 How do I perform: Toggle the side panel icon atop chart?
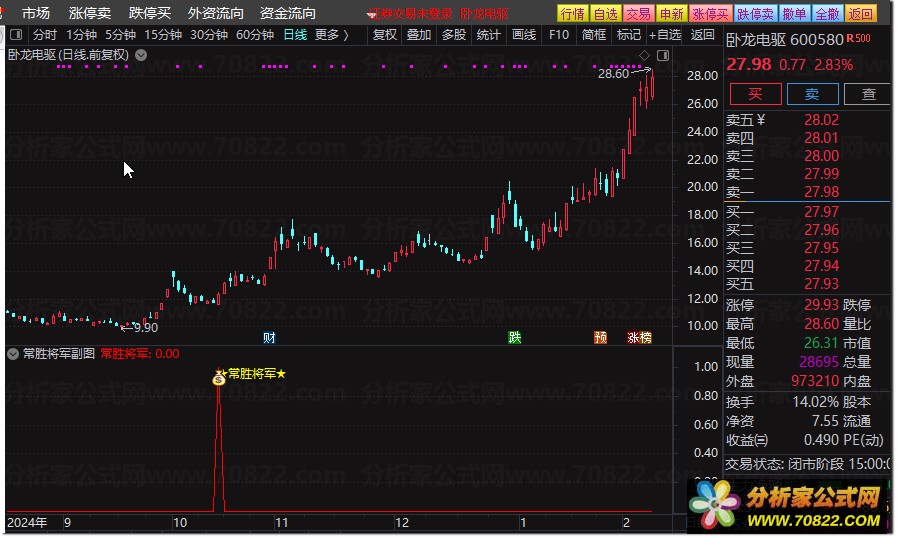click(x=663, y=55)
